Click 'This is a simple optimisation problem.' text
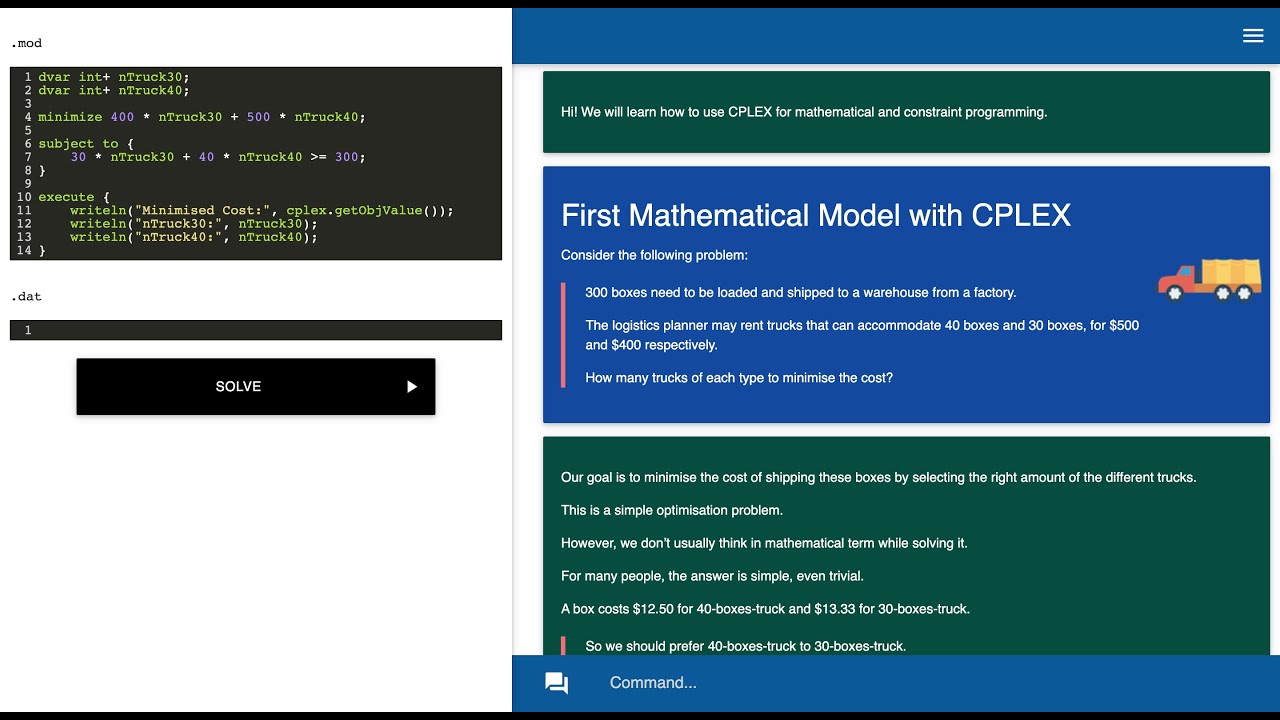The image size is (1280, 720). (672, 510)
